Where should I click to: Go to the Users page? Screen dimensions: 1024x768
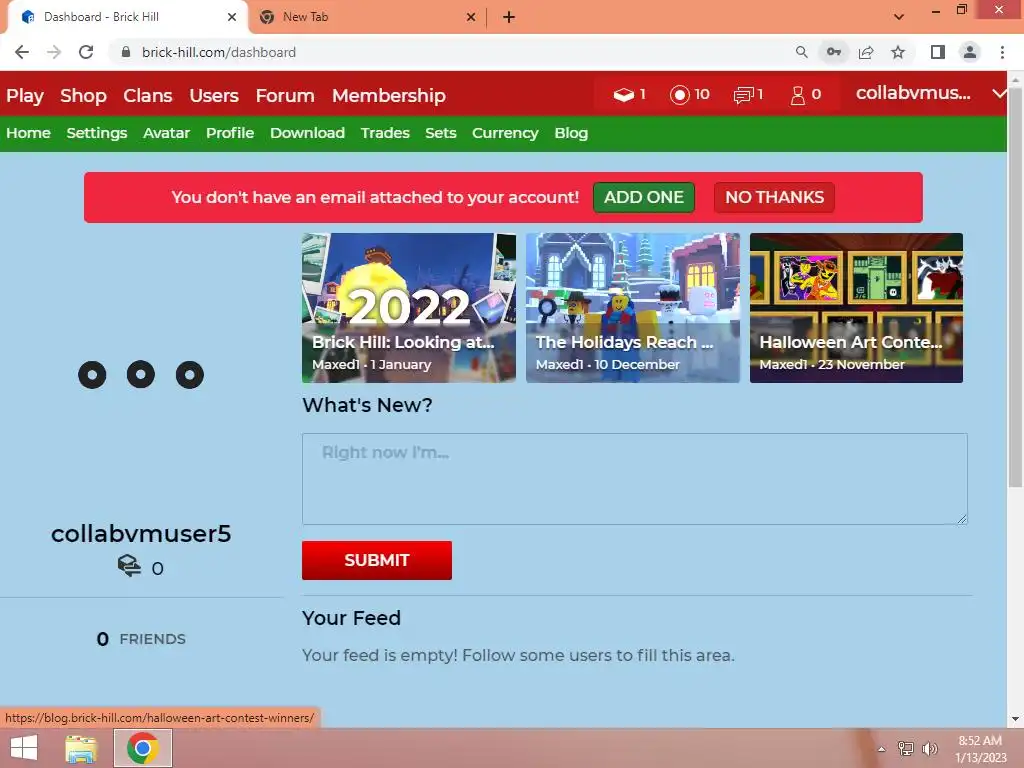(x=214, y=95)
